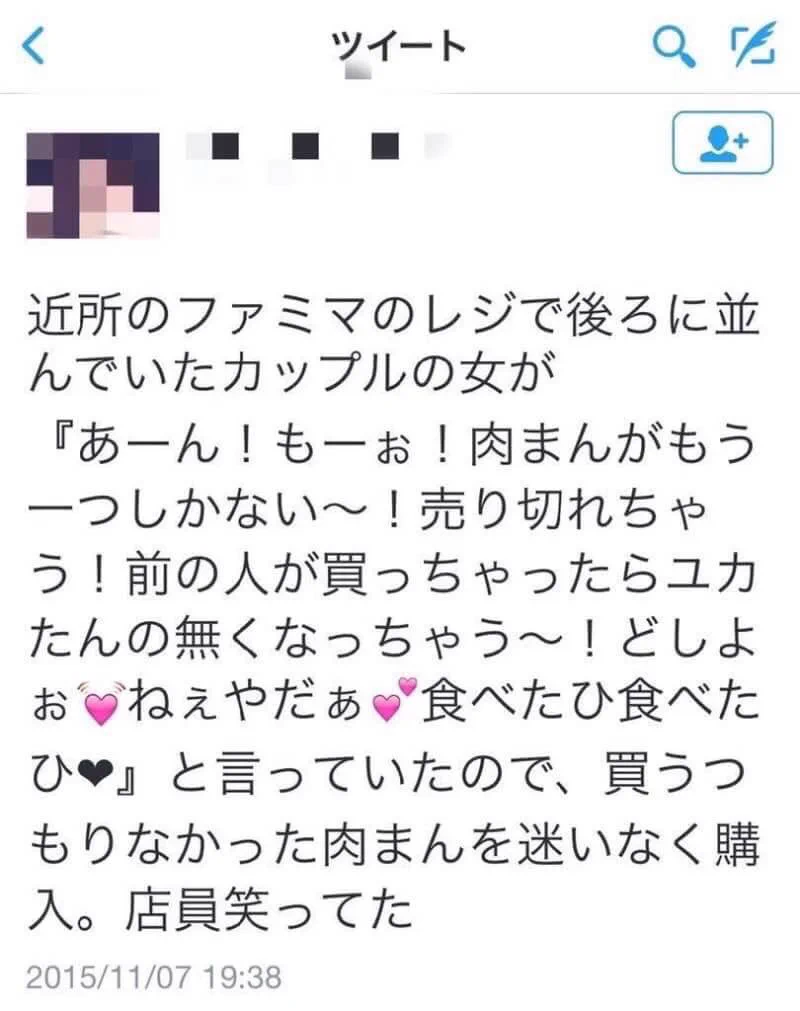Tap the blurred display name beside avatar
Screen dimensions: 800x1011
pos(319,146)
